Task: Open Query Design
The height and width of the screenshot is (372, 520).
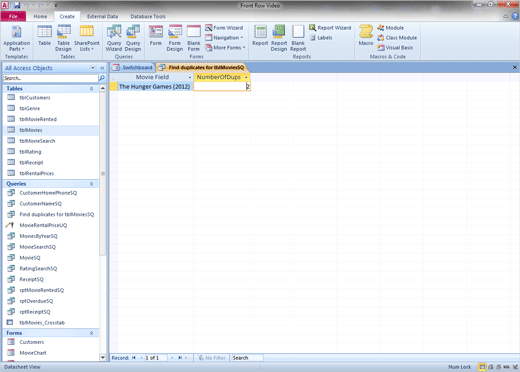Action: tap(133, 38)
